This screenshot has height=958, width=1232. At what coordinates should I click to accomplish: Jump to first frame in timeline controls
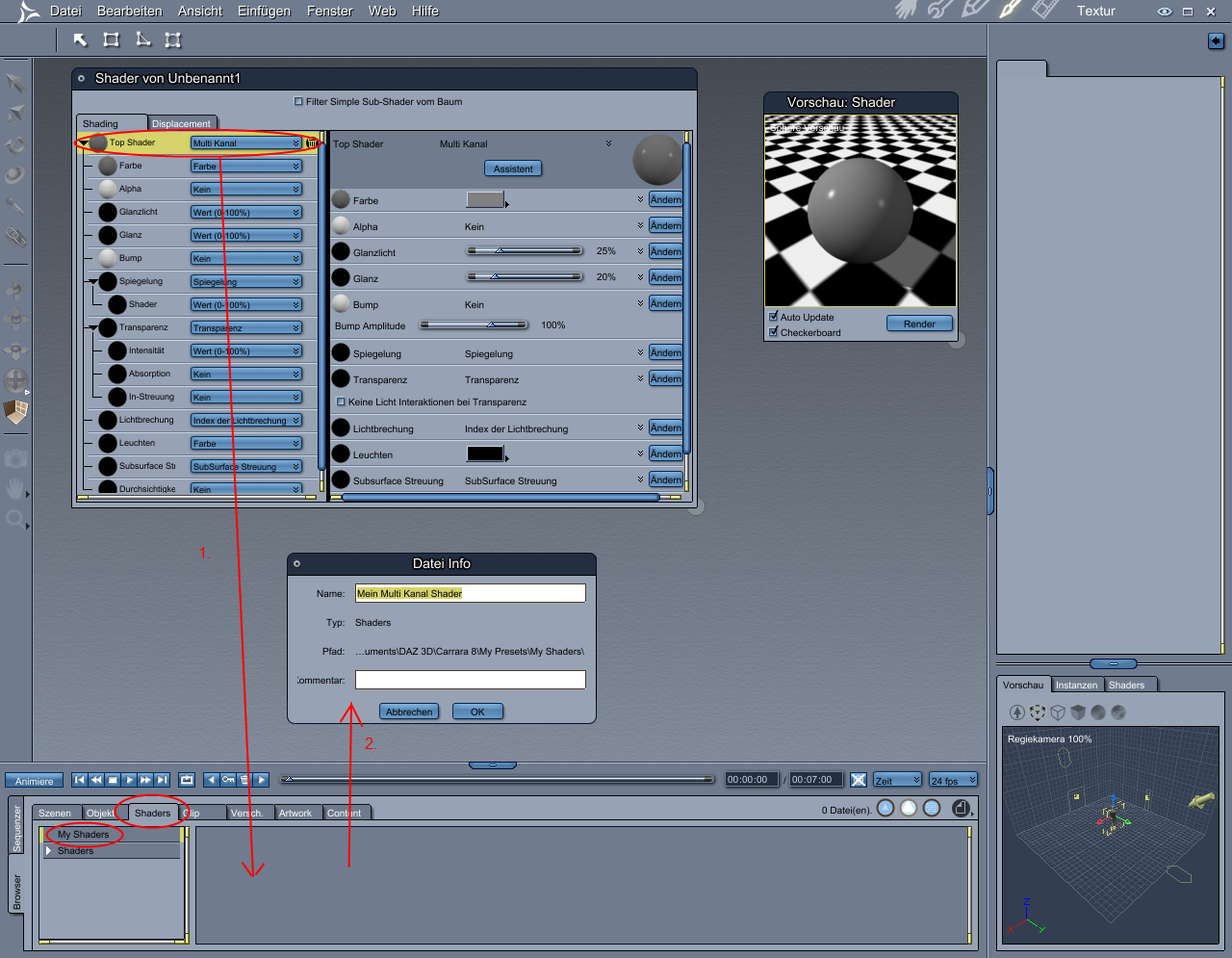(80, 780)
